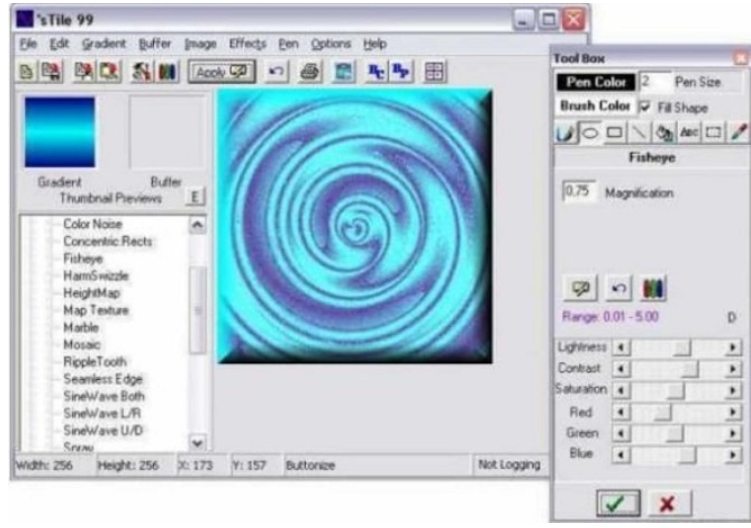The height and width of the screenshot is (528, 751).
Task: Click the Pen Color button
Action: click(x=595, y=83)
